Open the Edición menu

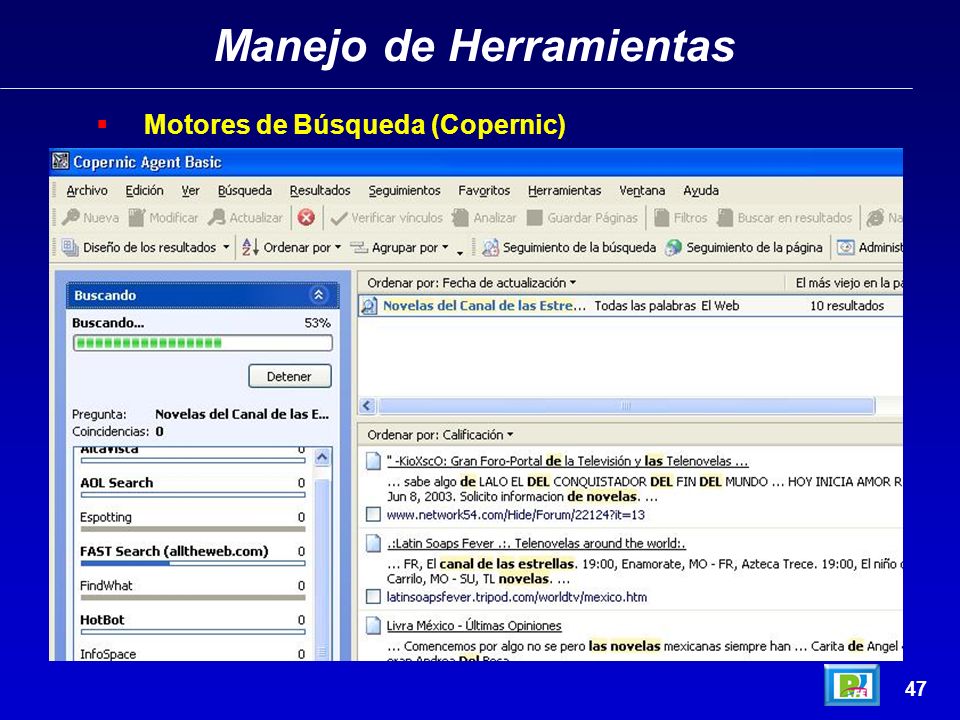click(x=144, y=190)
